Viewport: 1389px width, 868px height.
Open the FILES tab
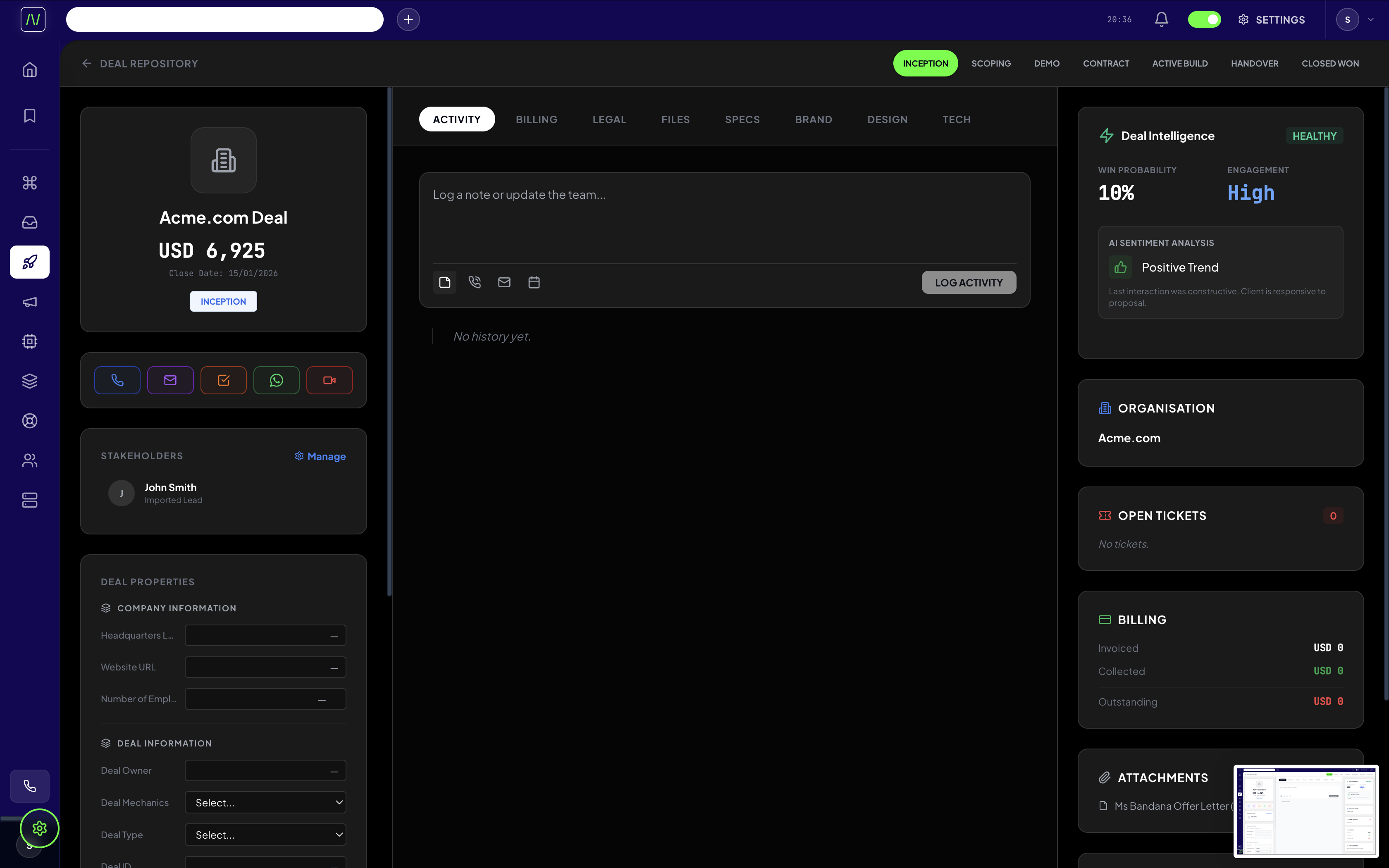coord(675,119)
